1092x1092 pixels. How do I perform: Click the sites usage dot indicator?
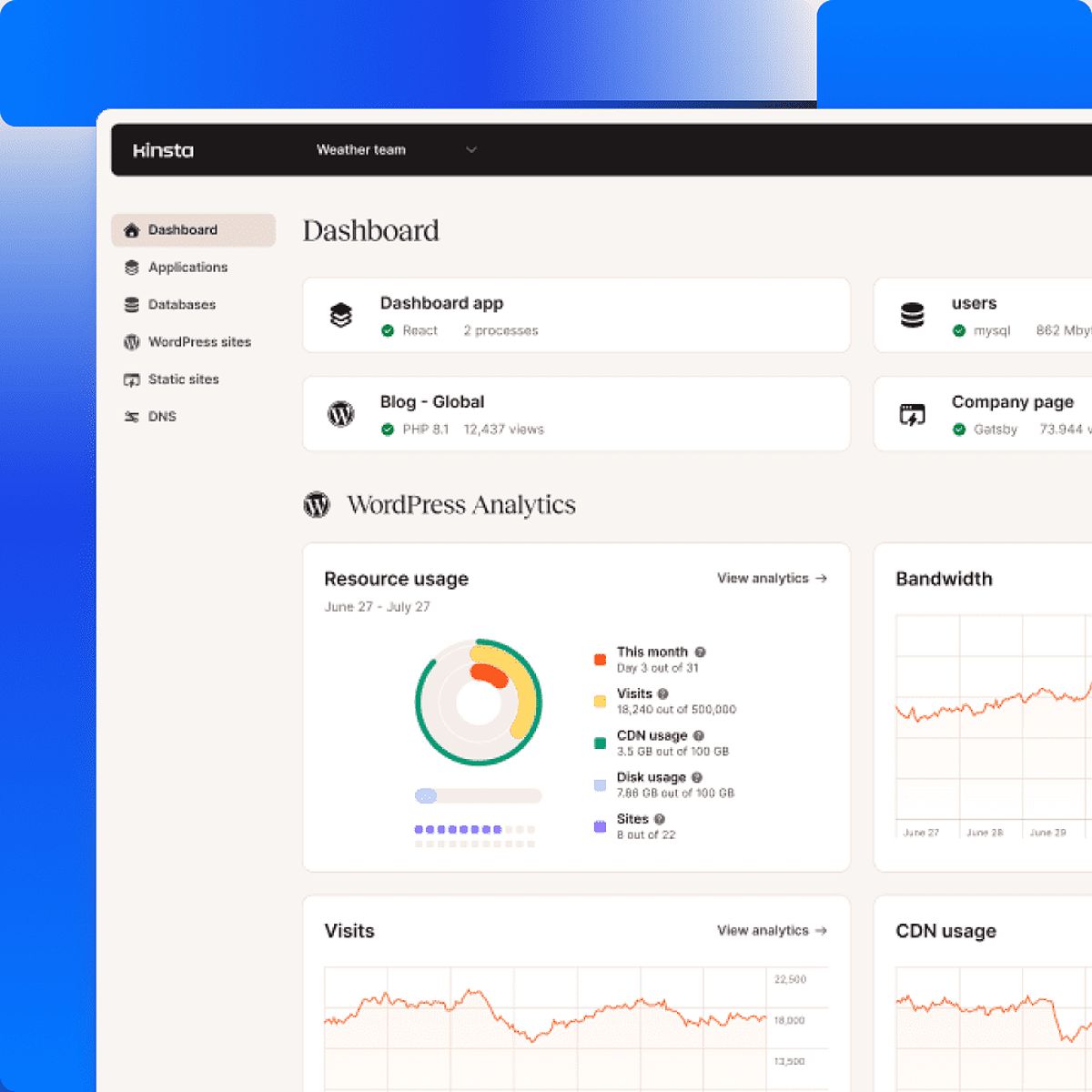(x=475, y=836)
